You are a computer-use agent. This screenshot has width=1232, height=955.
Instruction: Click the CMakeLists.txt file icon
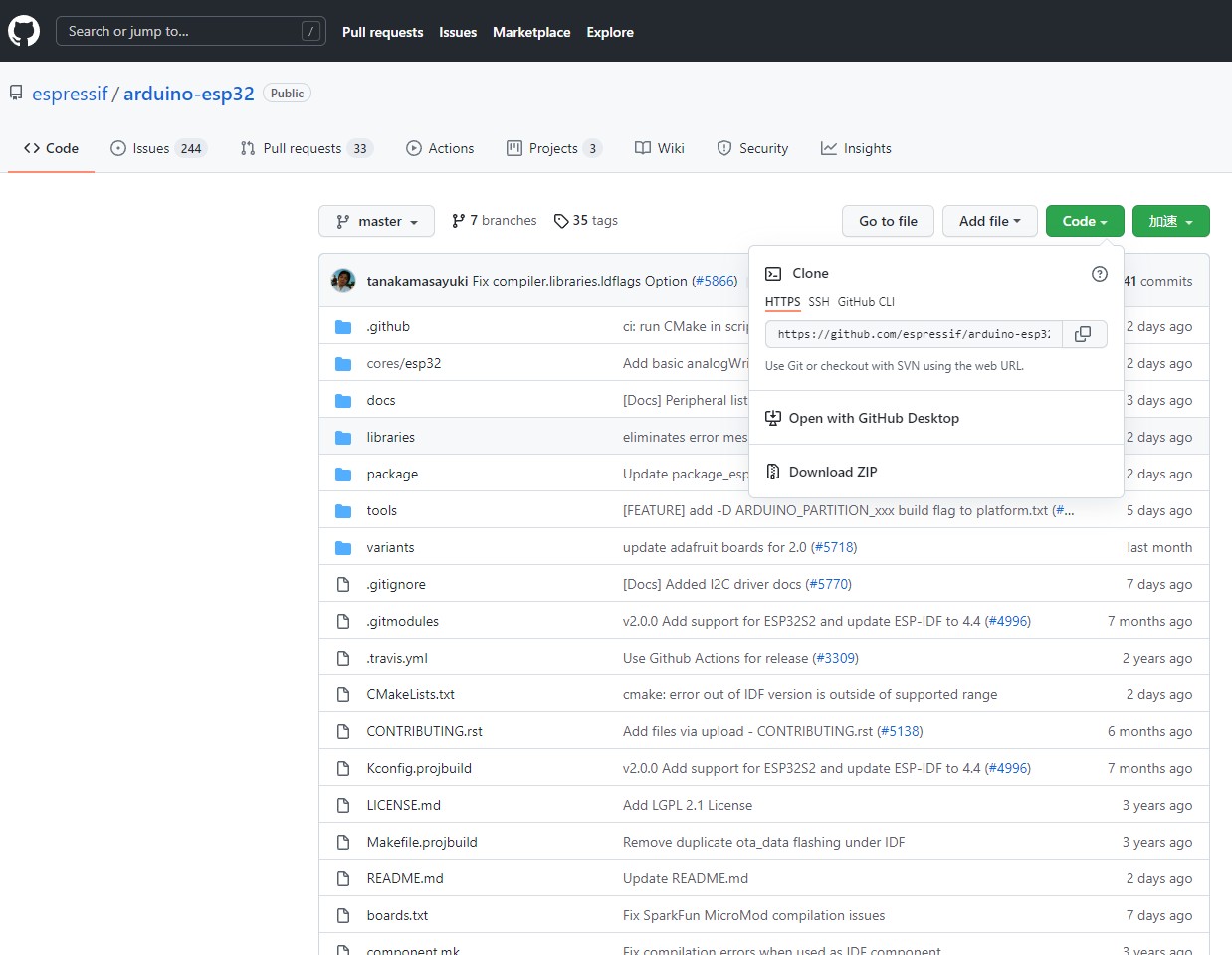343,695
